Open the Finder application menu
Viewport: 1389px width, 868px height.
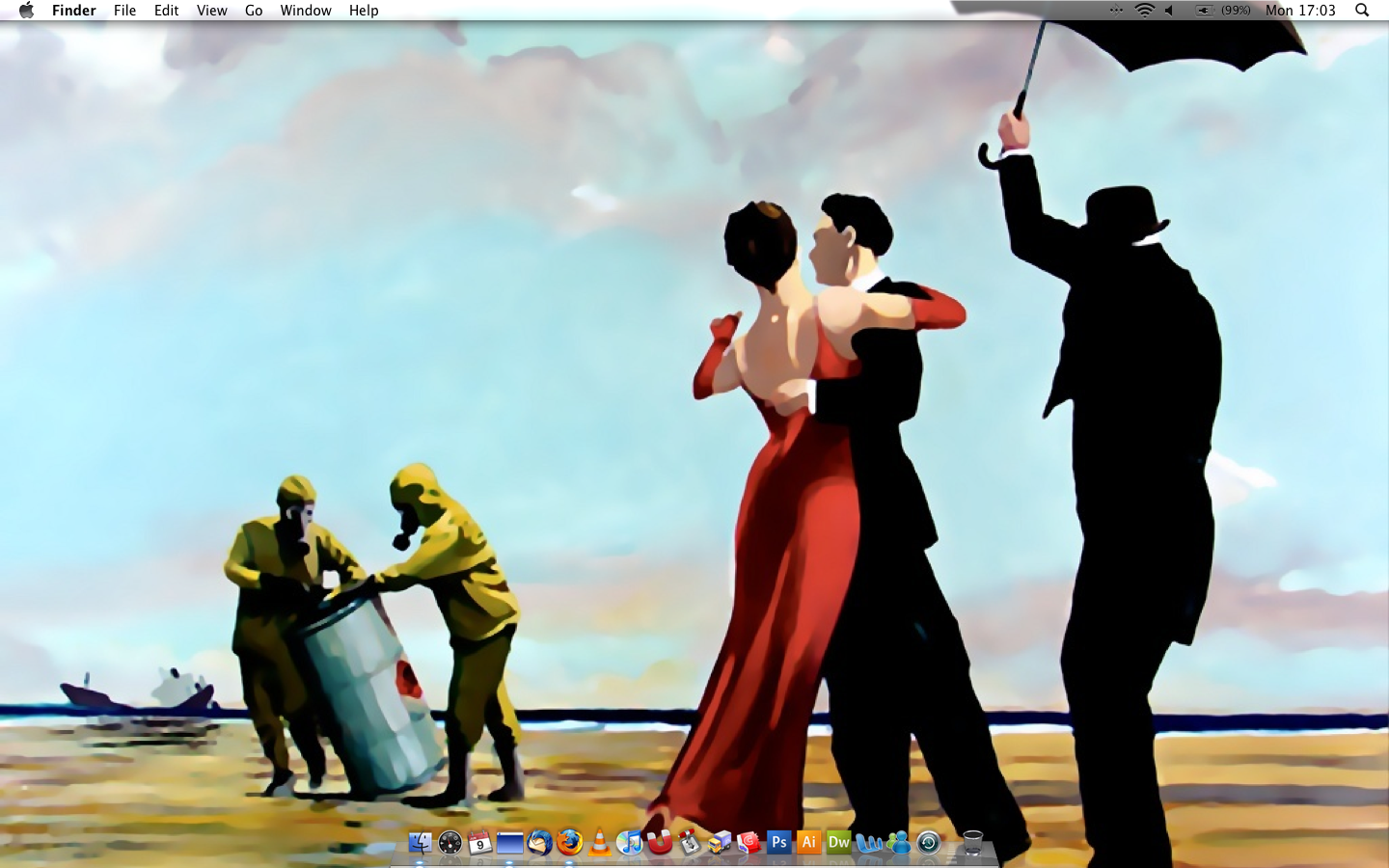(x=74, y=11)
